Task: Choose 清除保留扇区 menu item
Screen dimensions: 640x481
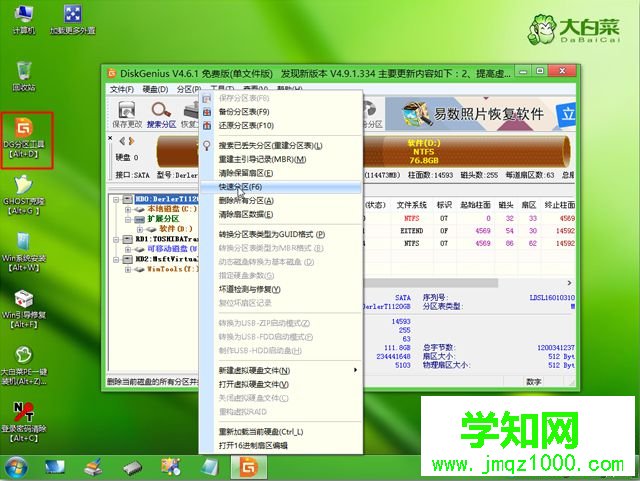Action: [x=280, y=173]
